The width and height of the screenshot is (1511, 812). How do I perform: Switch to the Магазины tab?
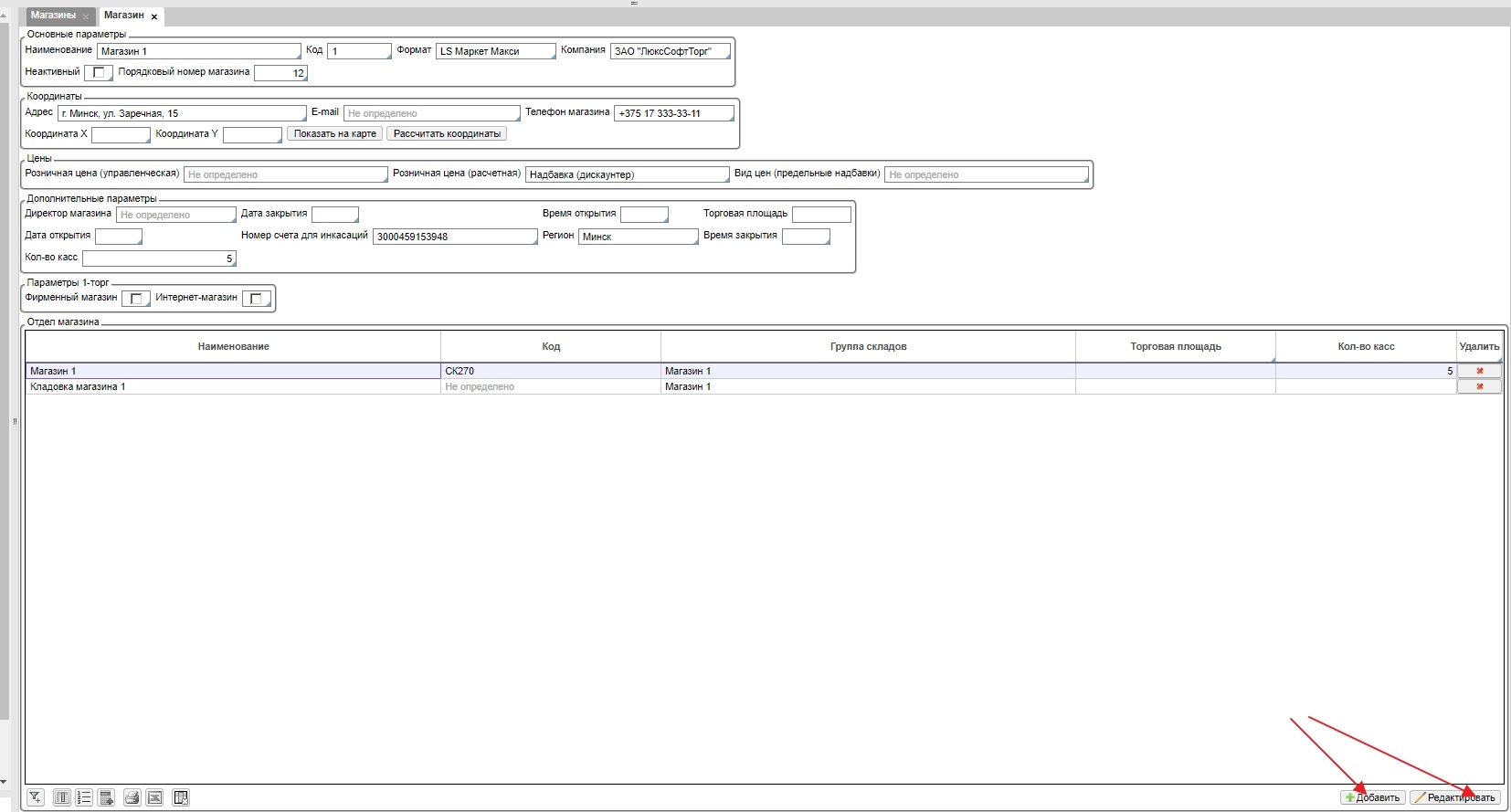[x=53, y=16]
